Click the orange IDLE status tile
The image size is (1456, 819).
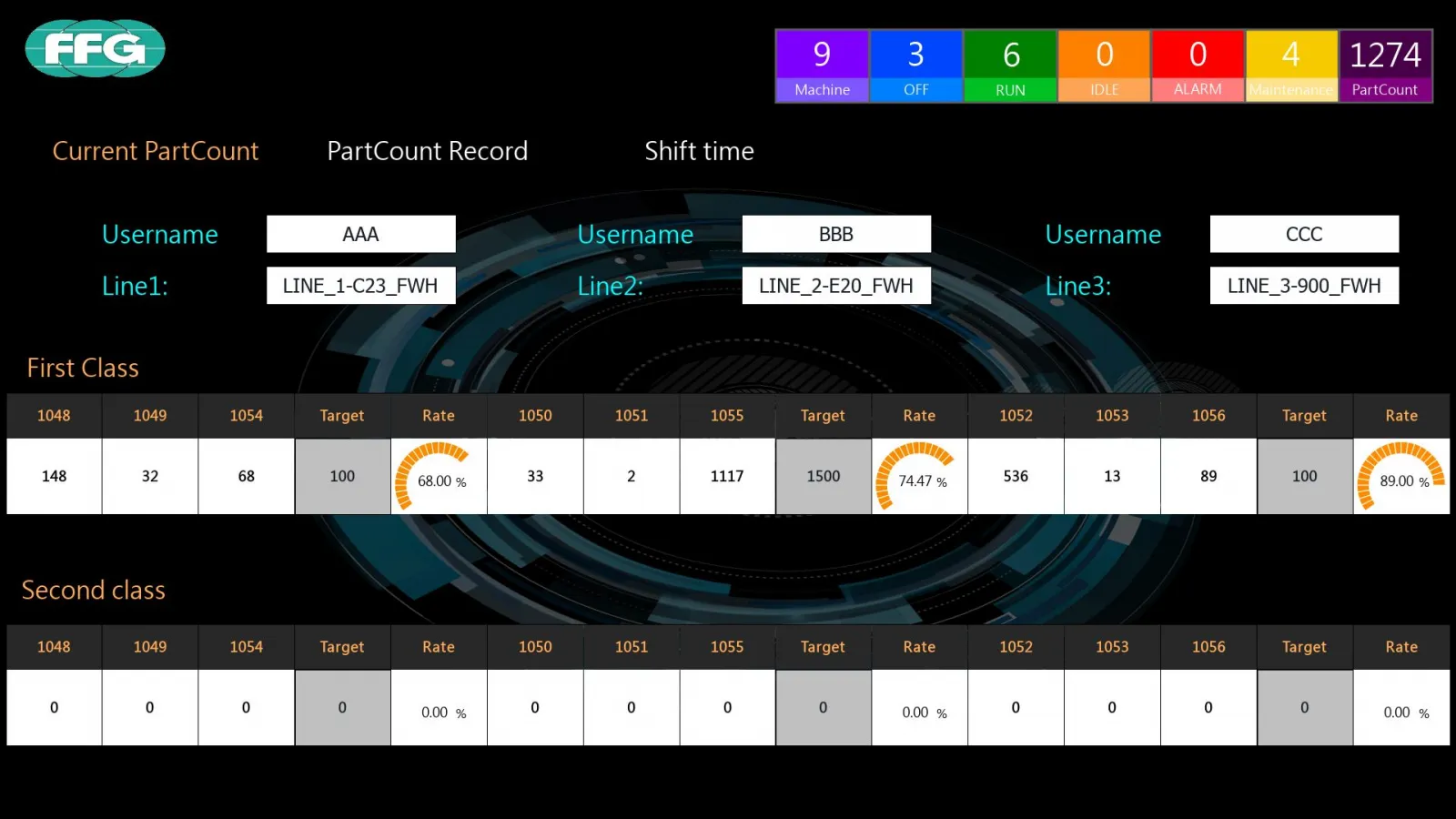pos(1104,66)
